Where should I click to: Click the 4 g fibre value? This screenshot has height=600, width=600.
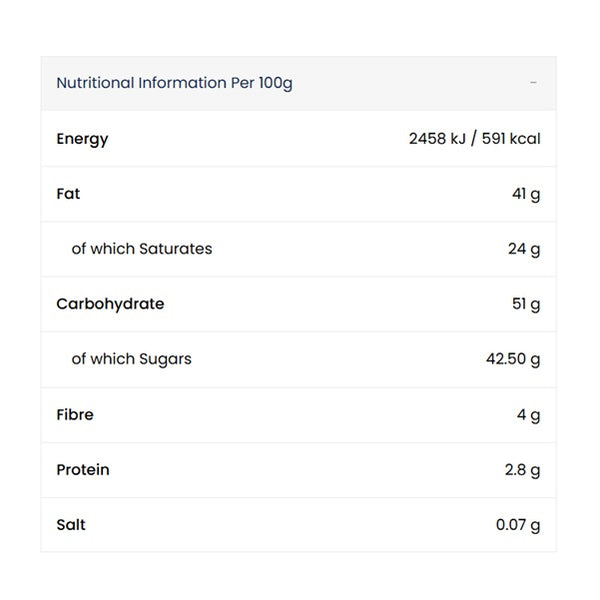point(528,415)
